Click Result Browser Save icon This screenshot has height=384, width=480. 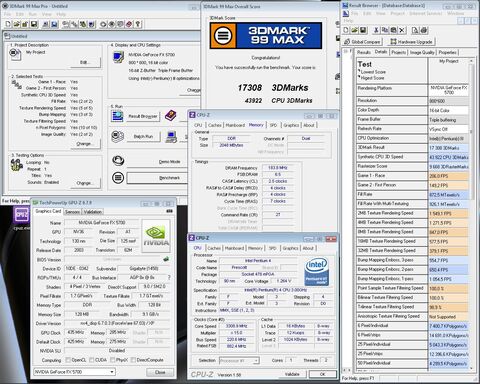[x=363, y=30]
